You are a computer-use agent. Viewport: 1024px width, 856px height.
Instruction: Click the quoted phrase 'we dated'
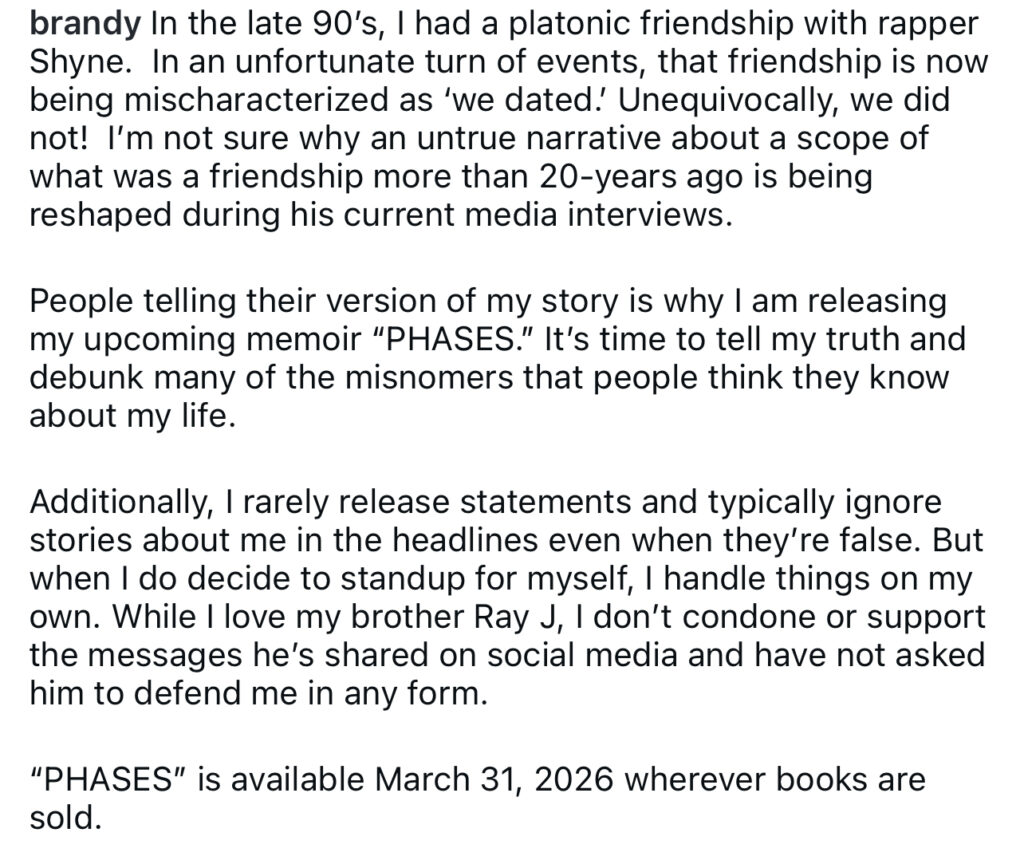pyautogui.click(x=549, y=101)
